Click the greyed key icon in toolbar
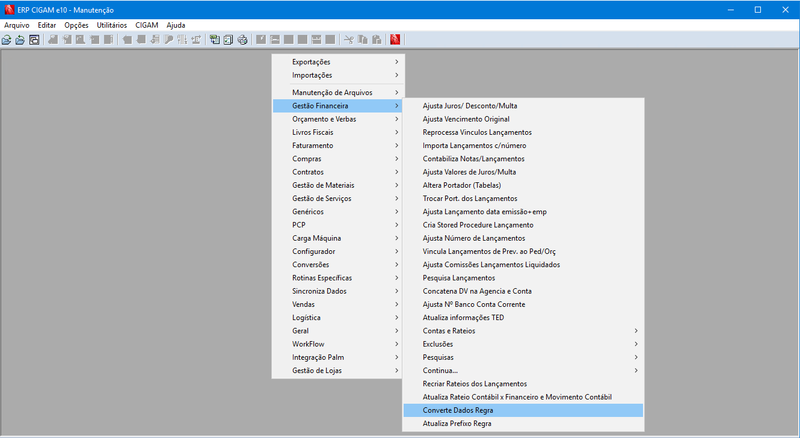The width and height of the screenshot is (800, 438). (168, 39)
